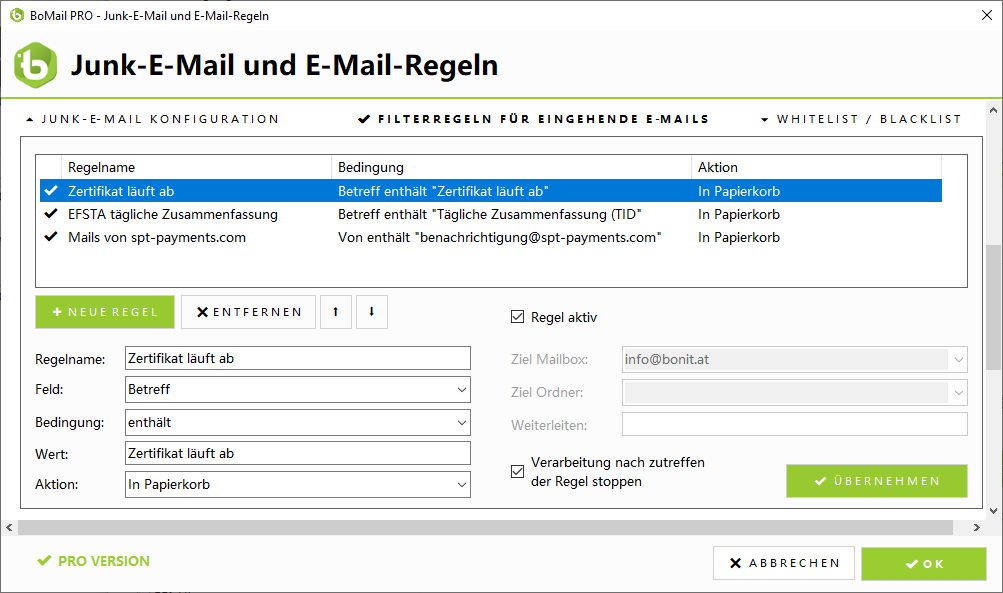Image resolution: width=1003 pixels, height=593 pixels.
Task: Expand the Whitelist / Blacklist section
Action: (861, 119)
